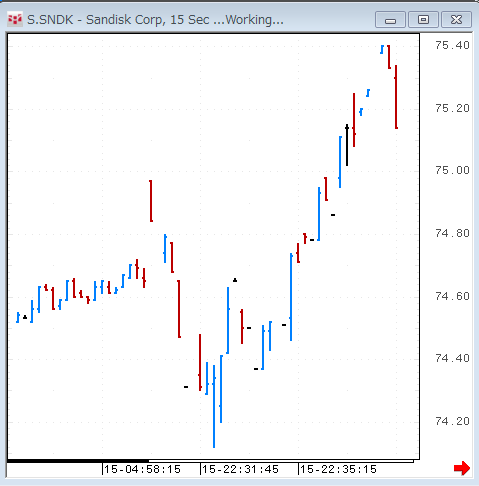Click the 74.40 price label
The width and height of the screenshot is (479, 486).
(452, 358)
